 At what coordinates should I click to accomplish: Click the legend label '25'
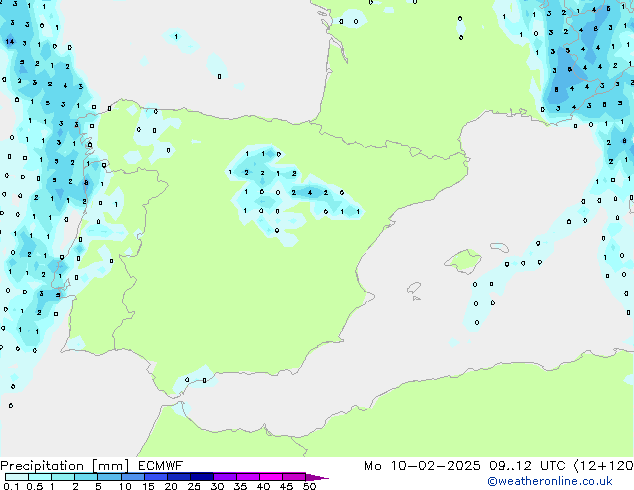pyautogui.click(x=194, y=486)
